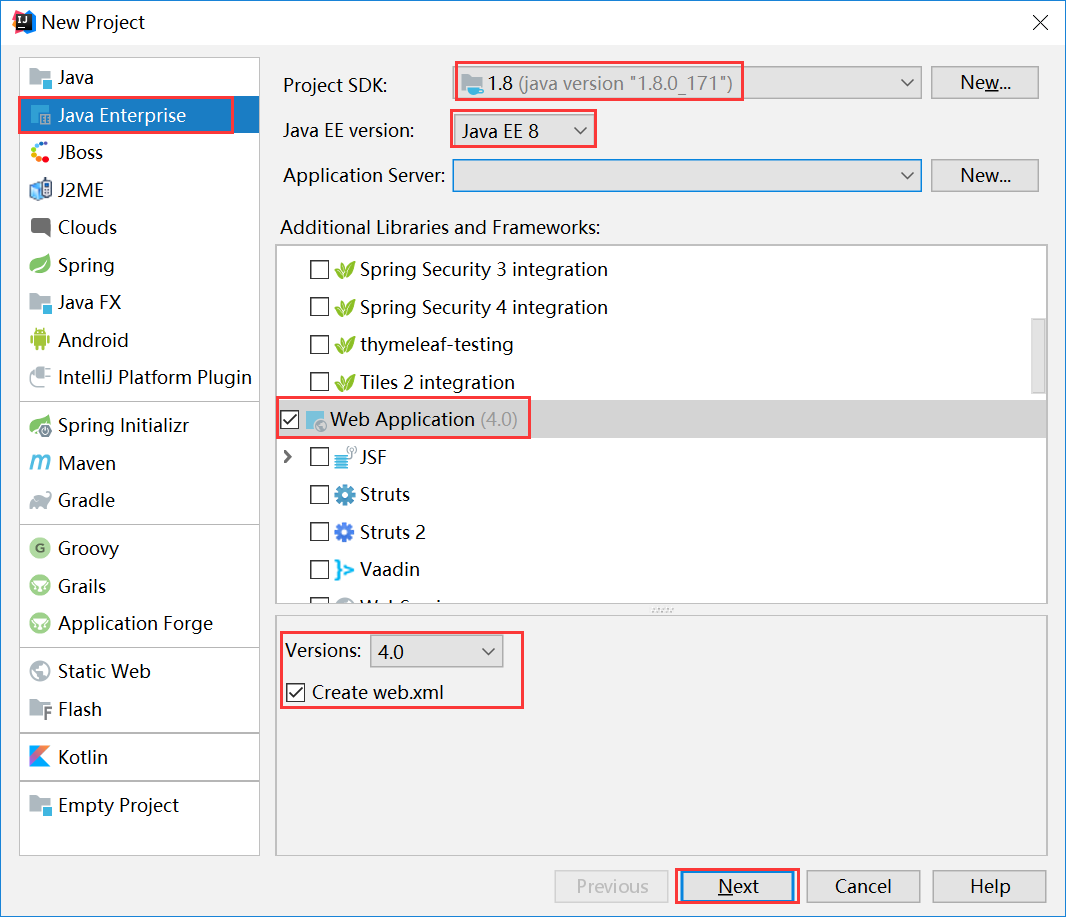Choose the Application Forge icon
The height and width of the screenshot is (917, 1066).
click(41, 623)
